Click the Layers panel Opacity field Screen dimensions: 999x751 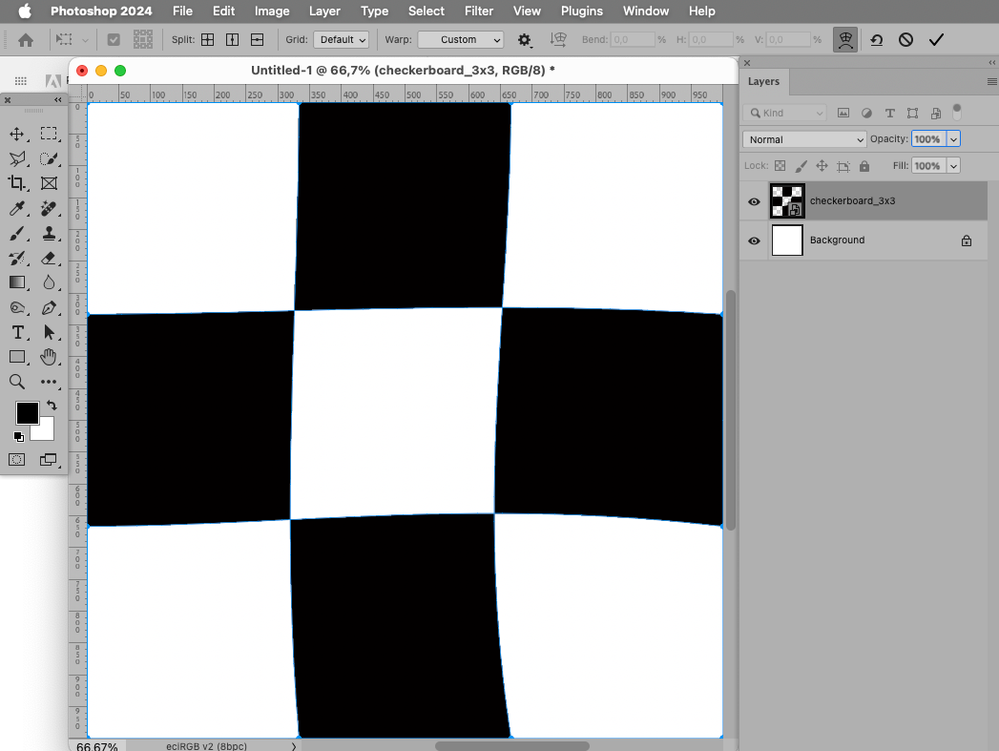pos(927,139)
